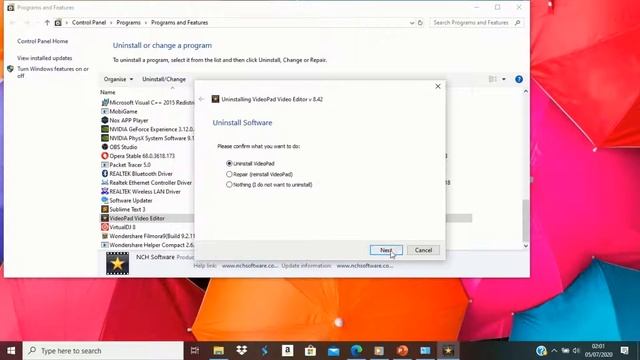
Task: Launch Microsoft Edge from the taskbar
Action: coord(356,351)
